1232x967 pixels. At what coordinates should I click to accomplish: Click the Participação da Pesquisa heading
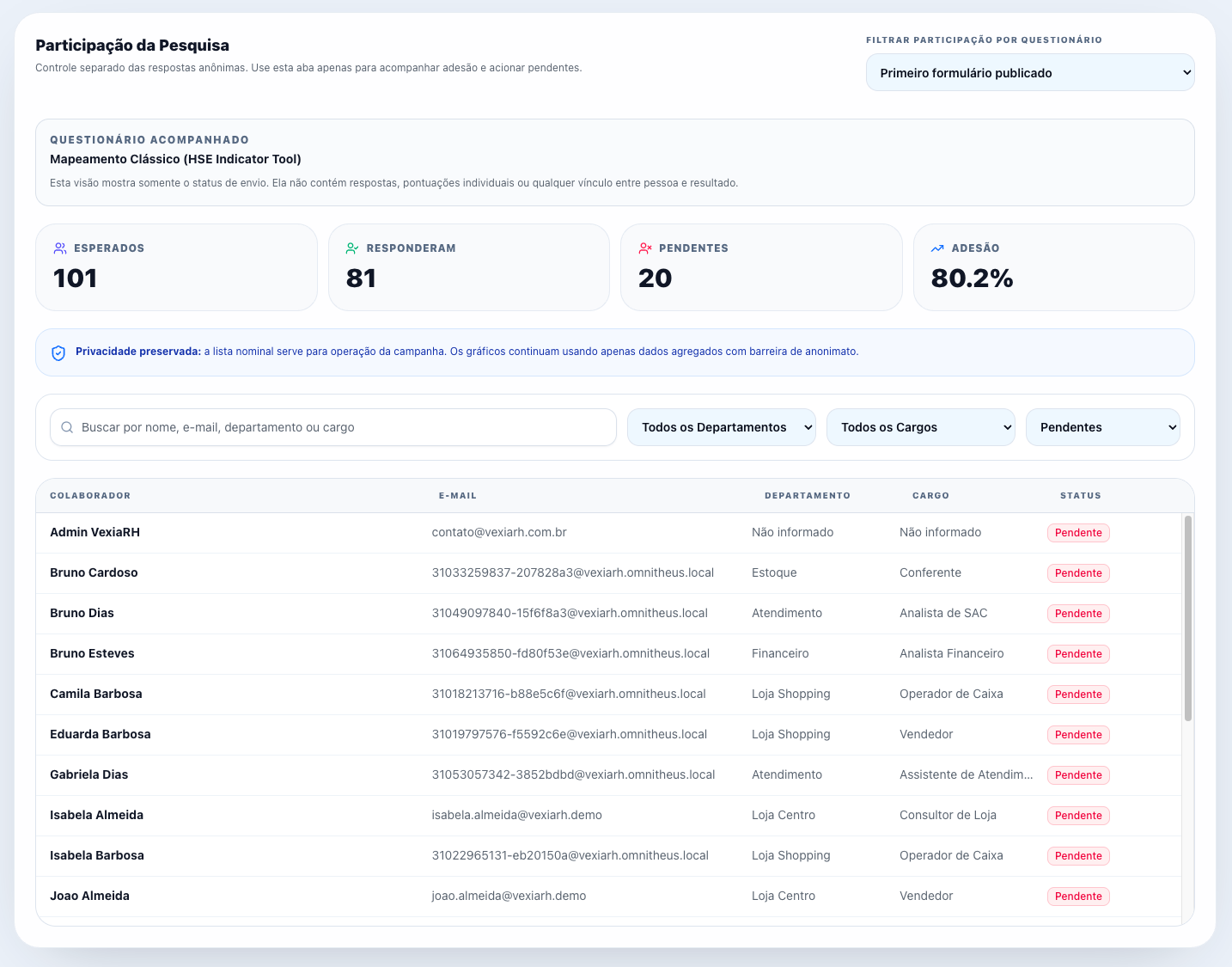[132, 46]
